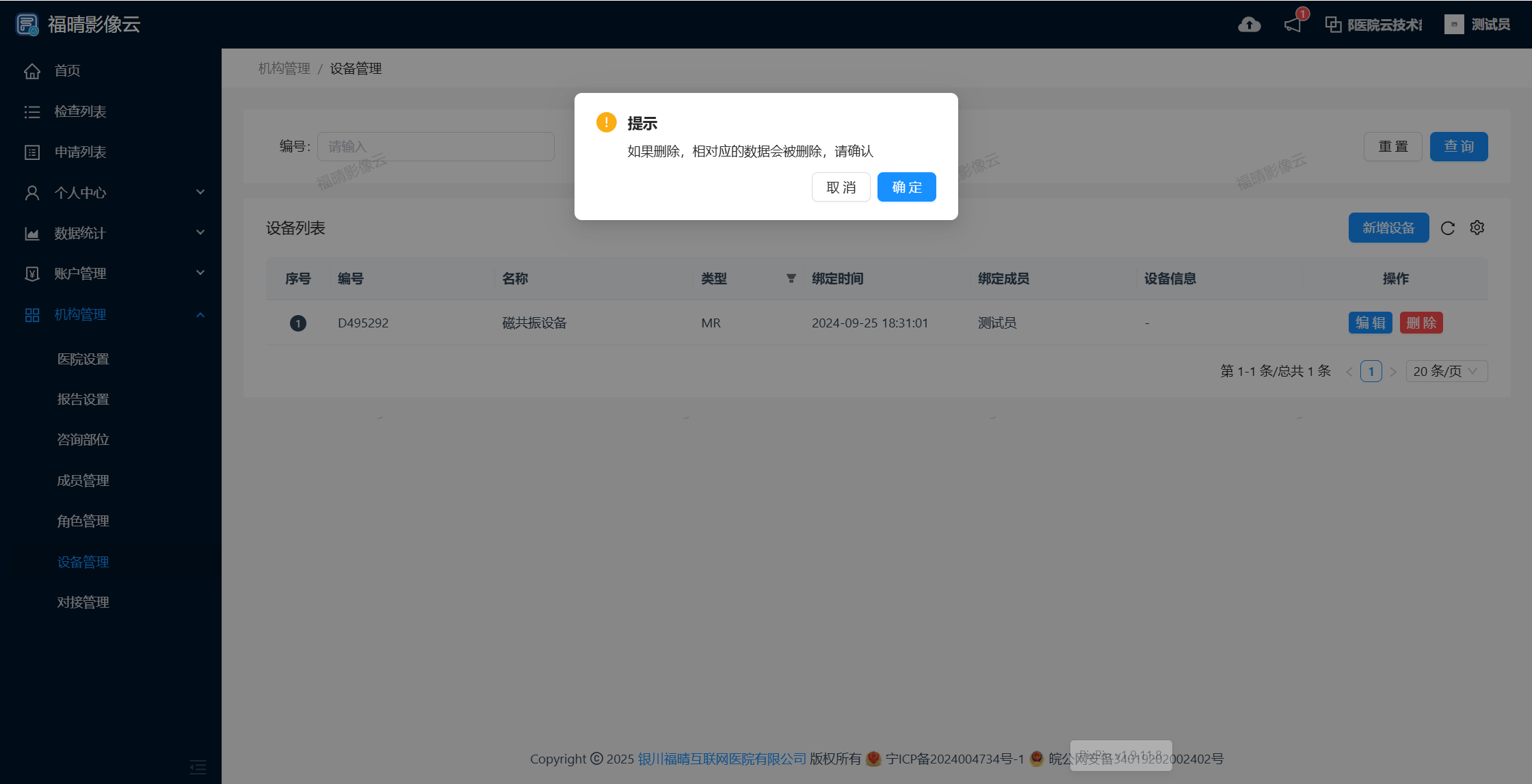Screen dimensions: 1532x784
Task: Click the 编号 search input field
Action: click(x=436, y=146)
